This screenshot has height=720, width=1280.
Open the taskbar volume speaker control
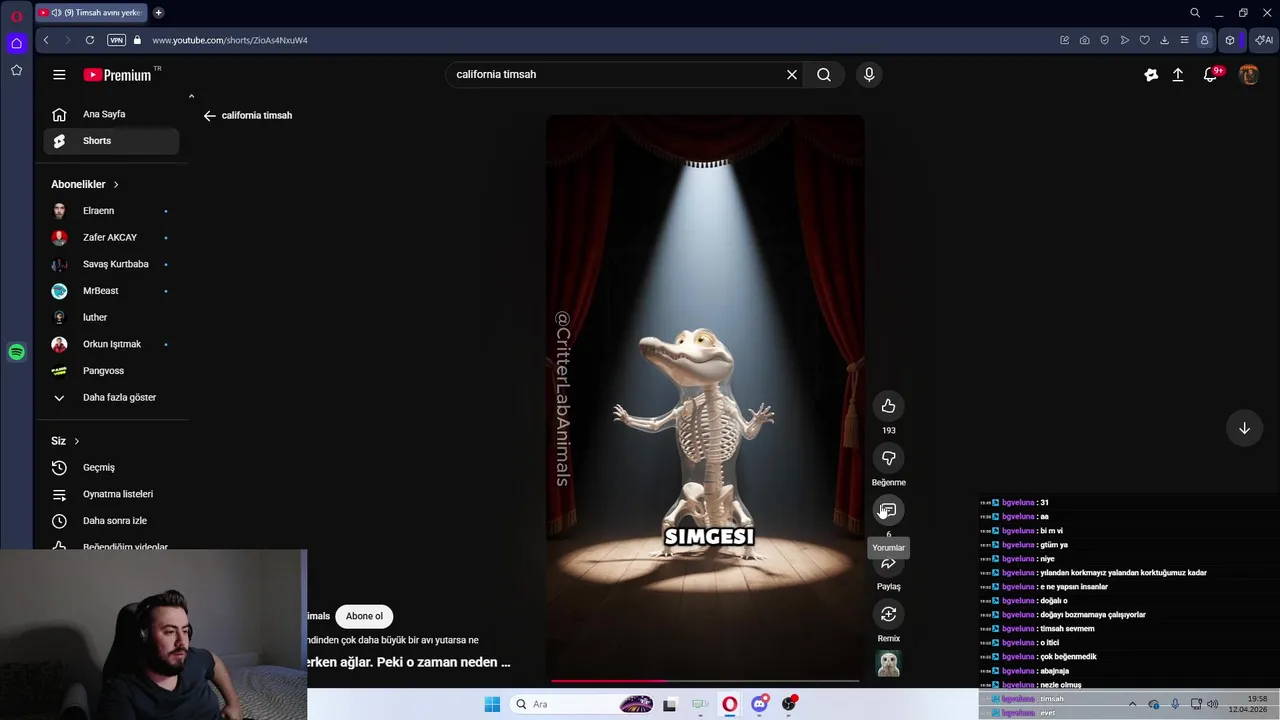click(1212, 704)
